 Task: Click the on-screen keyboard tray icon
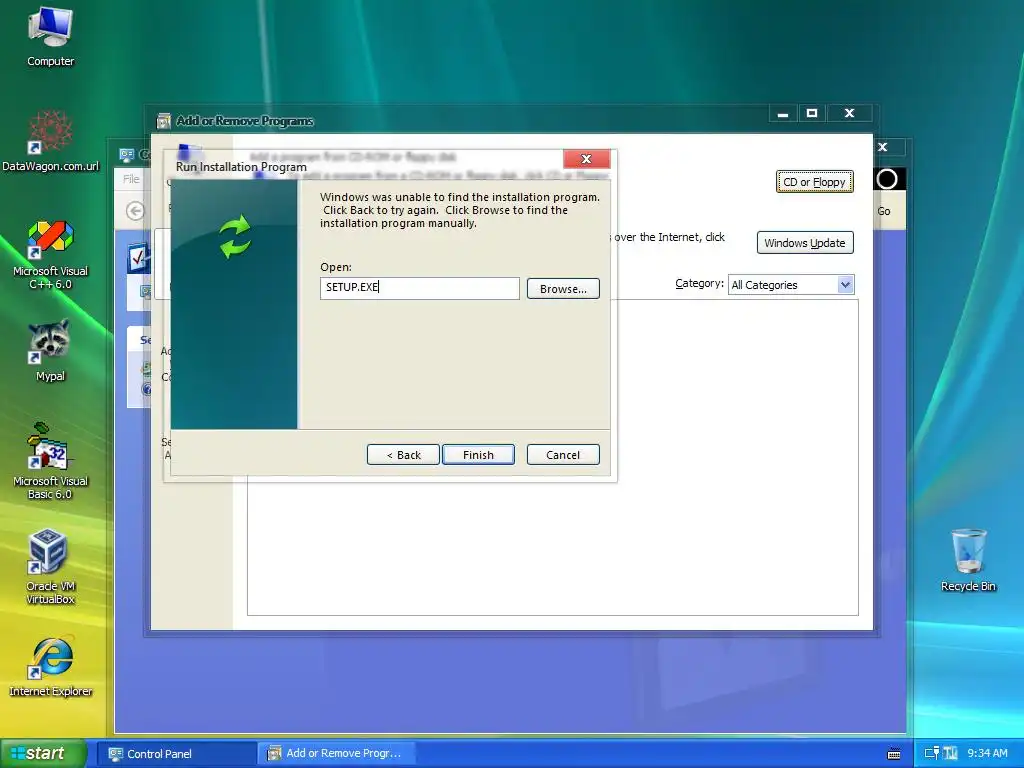(894, 754)
